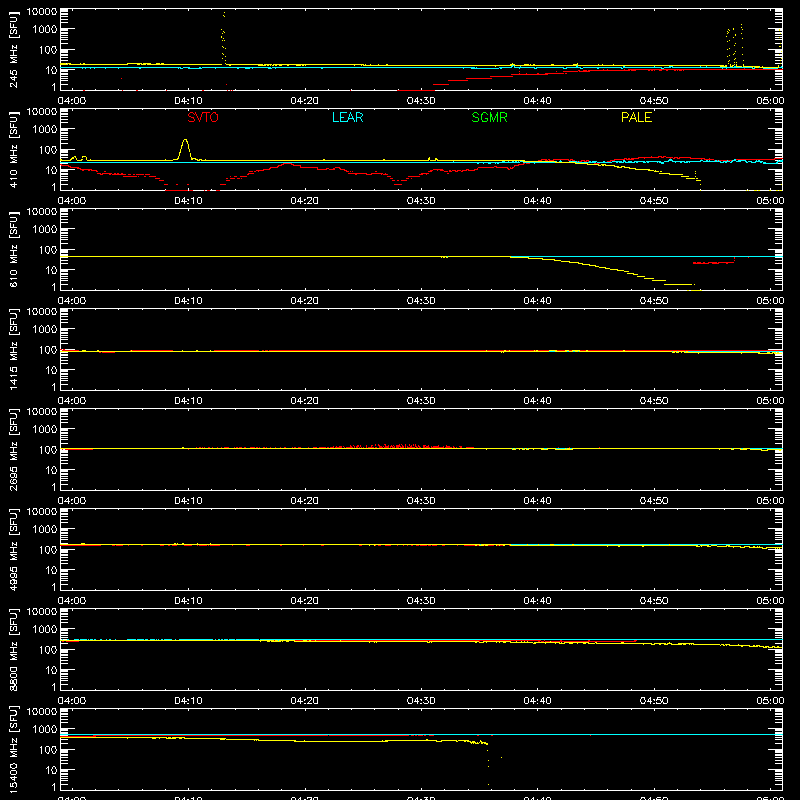Click the 04:00 tick label under the 410 MHz plot

point(72,201)
